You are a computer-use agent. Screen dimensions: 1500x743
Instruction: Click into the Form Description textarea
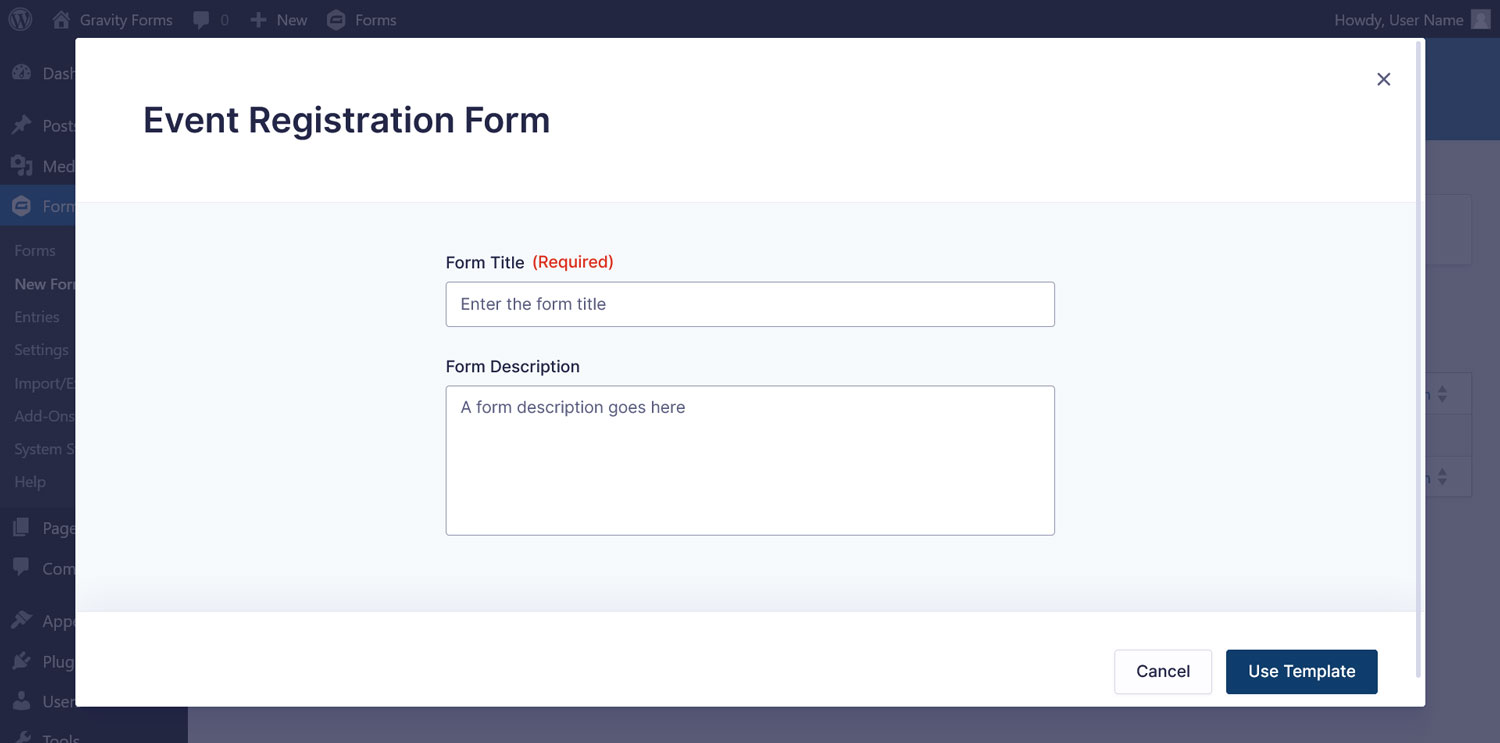tap(750, 460)
